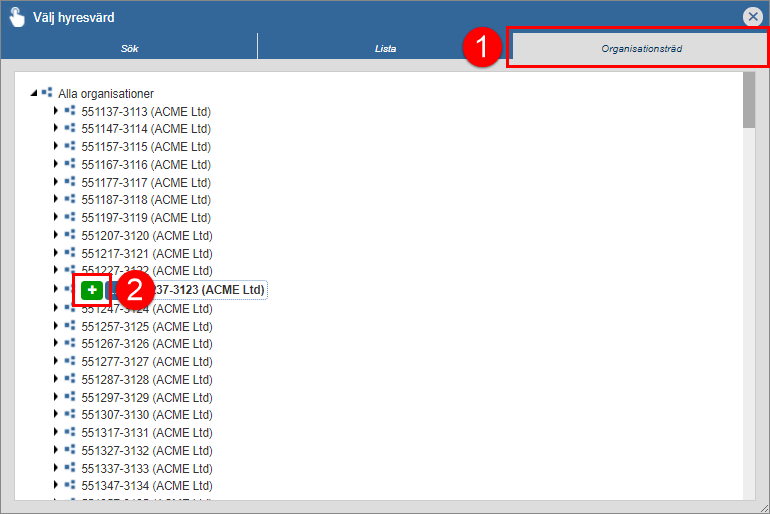The height and width of the screenshot is (514, 770).
Task: Choose organisation 551277-3127 (ACME Ltd)
Action: click(x=146, y=362)
